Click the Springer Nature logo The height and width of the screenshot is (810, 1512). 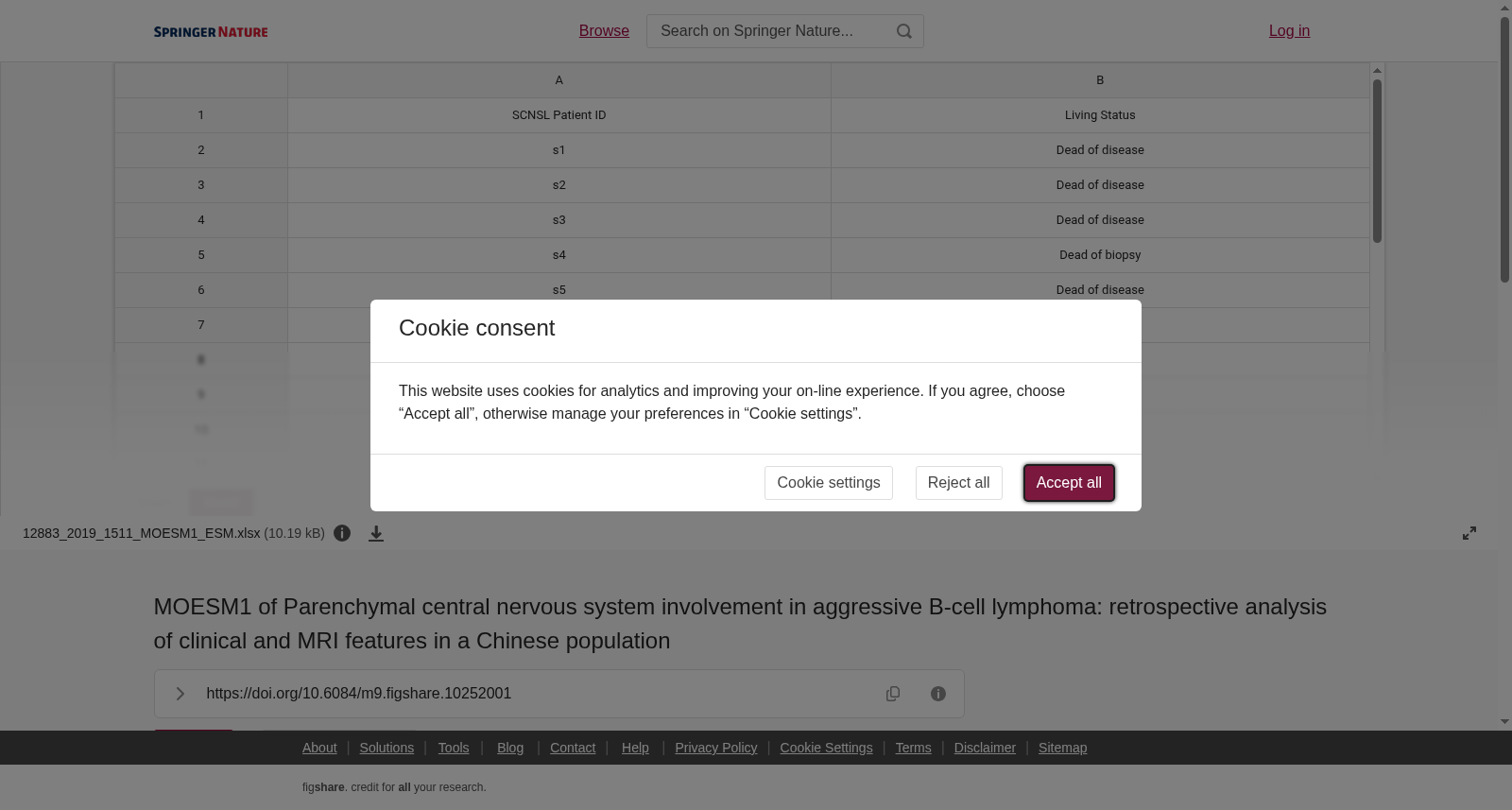click(x=211, y=31)
